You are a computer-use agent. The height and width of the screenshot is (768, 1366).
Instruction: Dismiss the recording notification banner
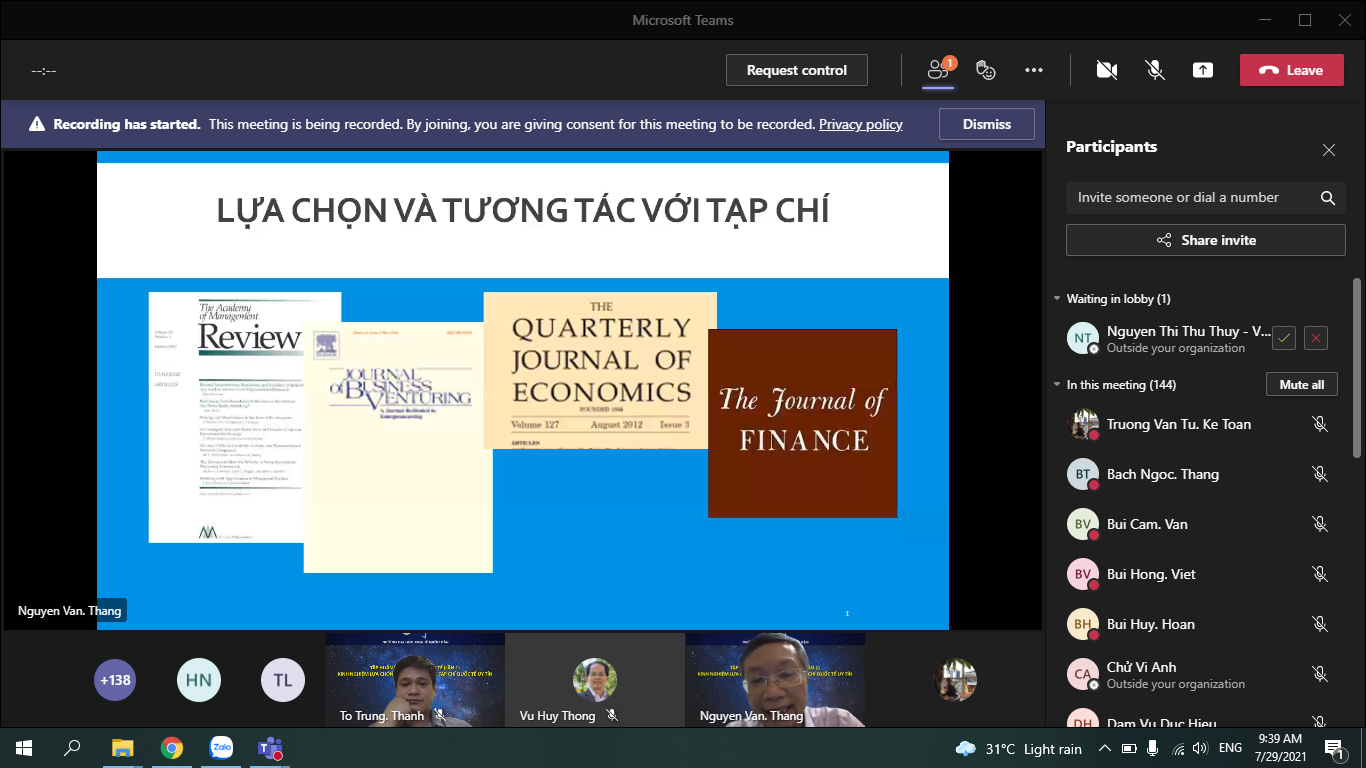coord(987,124)
